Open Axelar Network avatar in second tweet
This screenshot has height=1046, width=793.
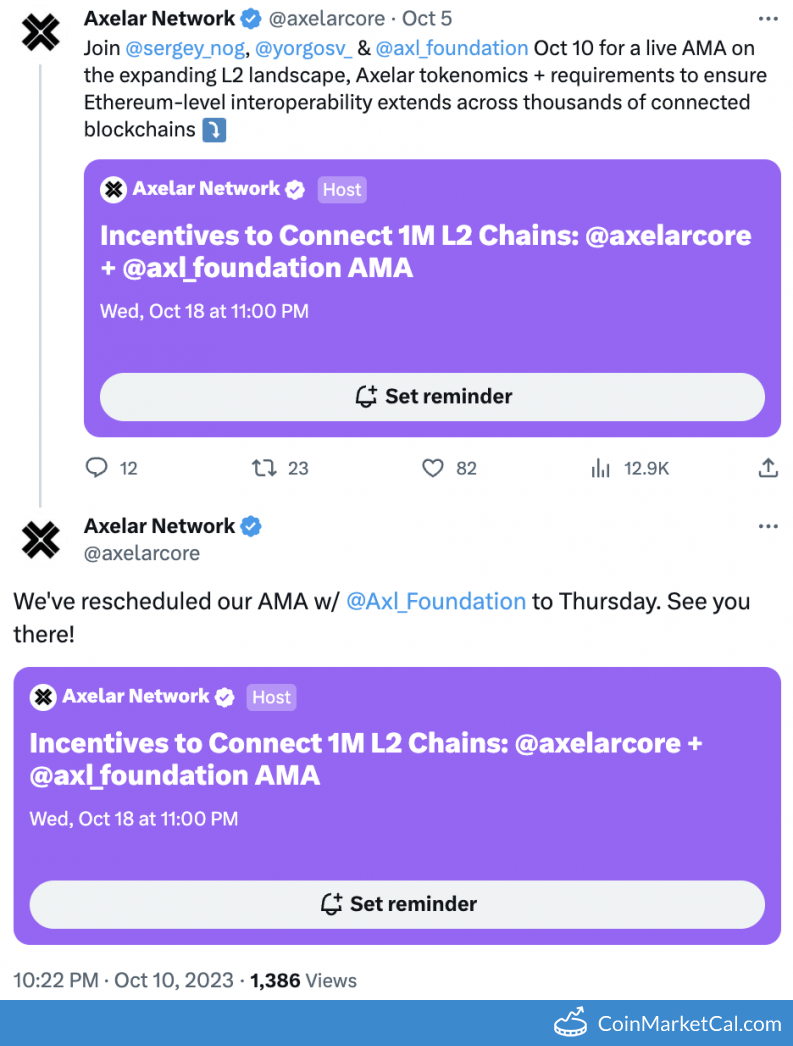[x=41, y=539]
